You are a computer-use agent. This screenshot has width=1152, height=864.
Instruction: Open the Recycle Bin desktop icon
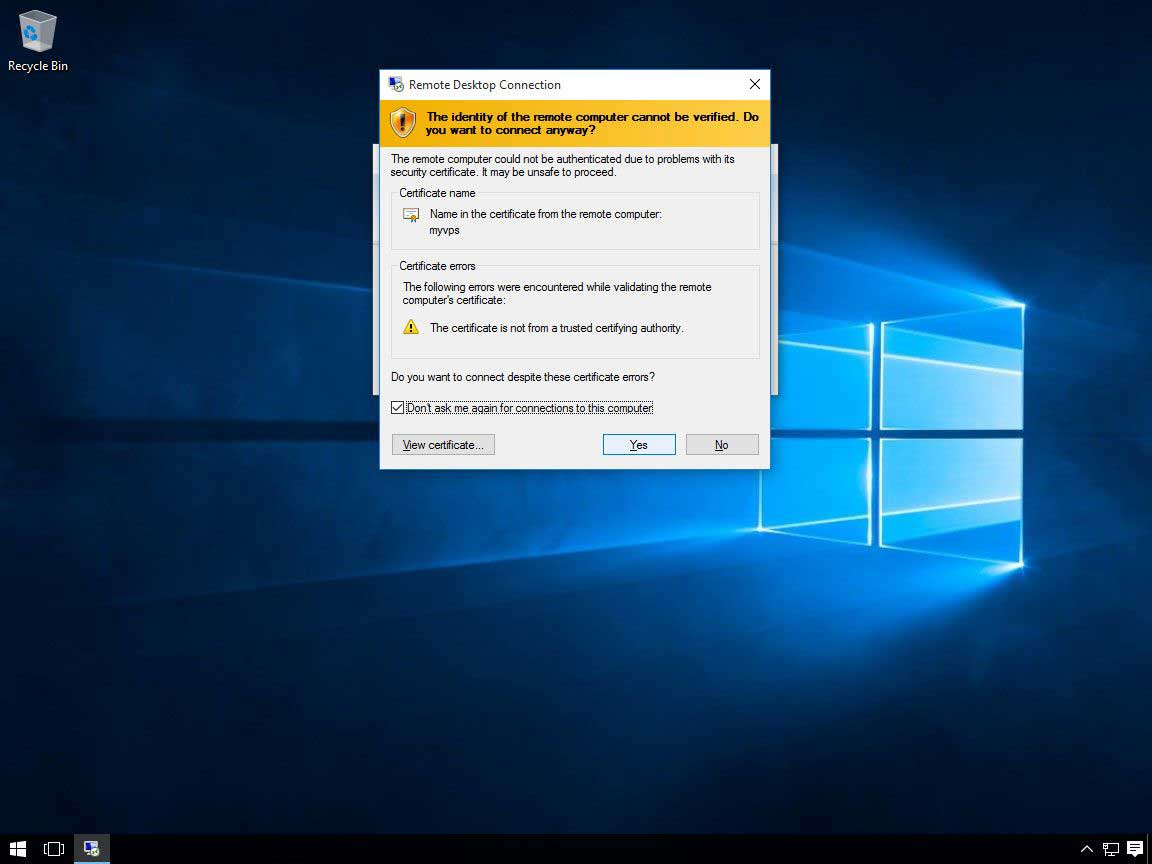(x=37, y=41)
